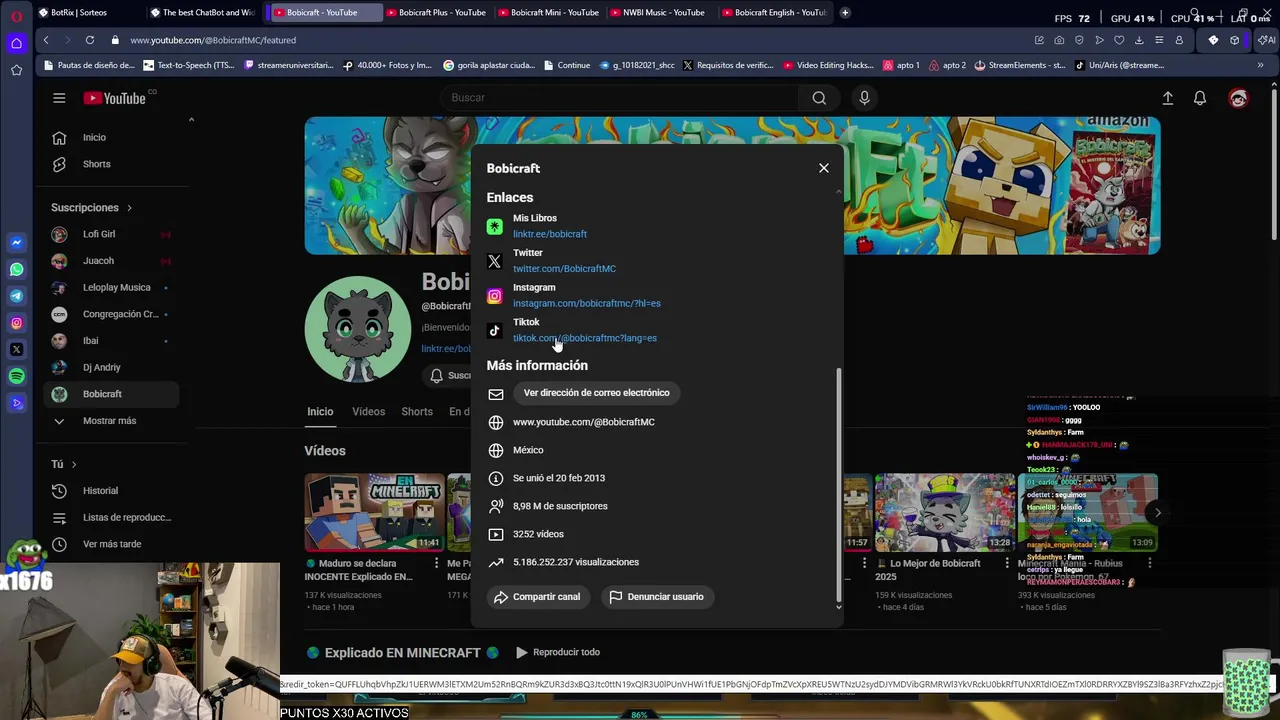The height and width of the screenshot is (720, 1280).
Task: Open Opera downloads icon
Action: [x=1139, y=40]
